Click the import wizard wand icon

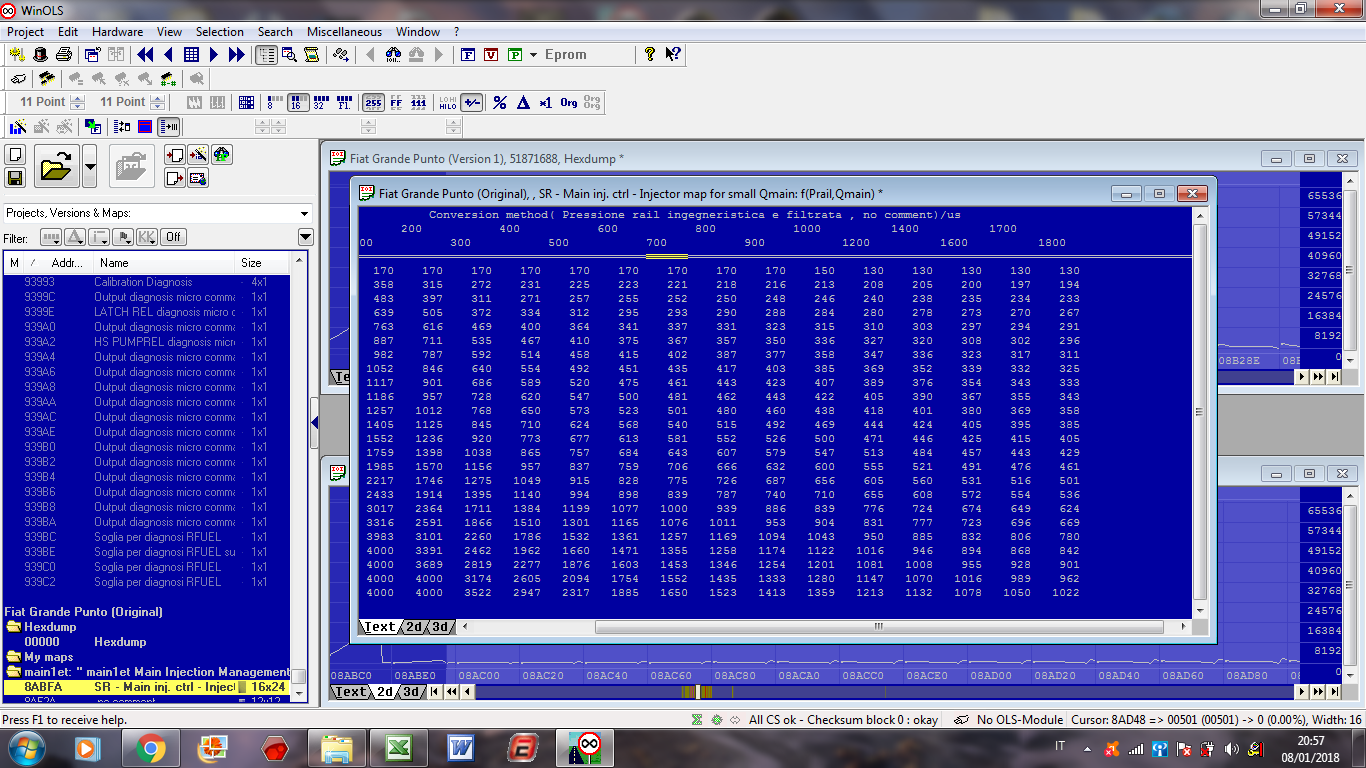pyautogui.click(x=198, y=155)
